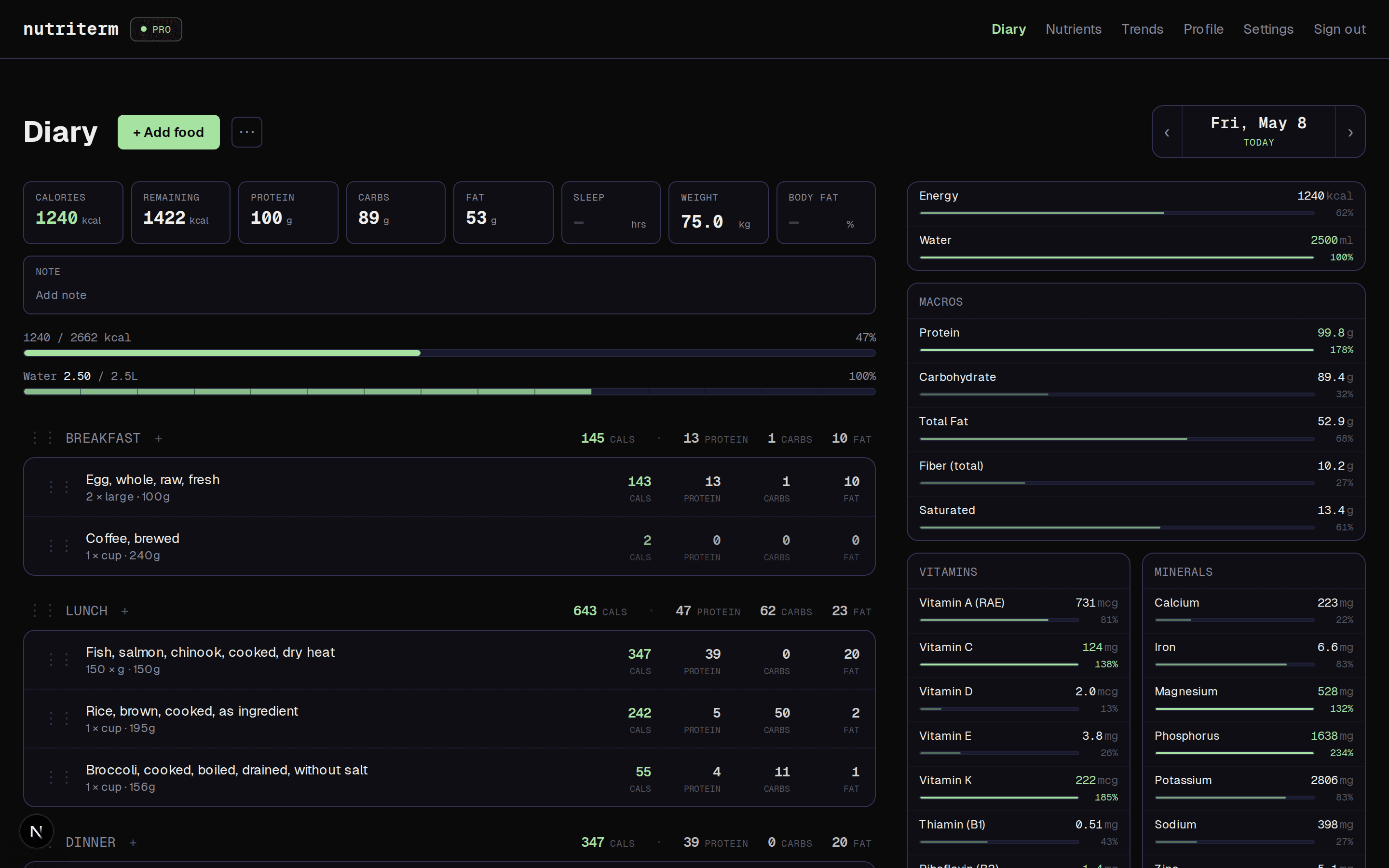Click the nutriterm logo
1389x868 pixels.
(x=70, y=29)
